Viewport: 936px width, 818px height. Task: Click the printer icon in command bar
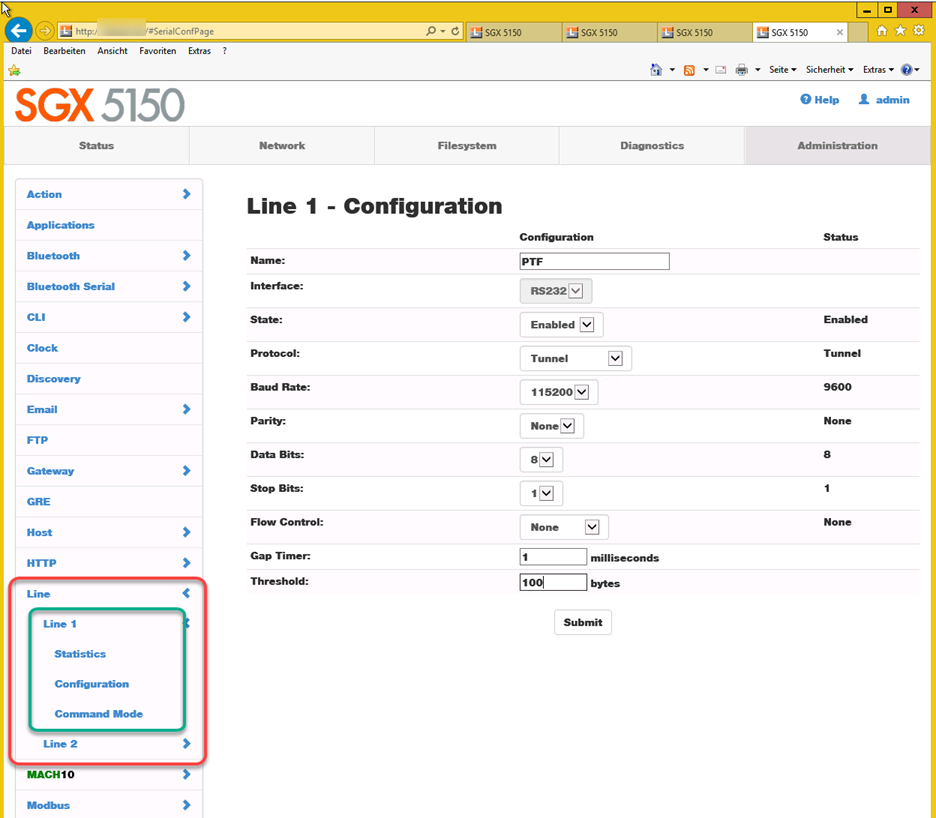click(x=741, y=70)
